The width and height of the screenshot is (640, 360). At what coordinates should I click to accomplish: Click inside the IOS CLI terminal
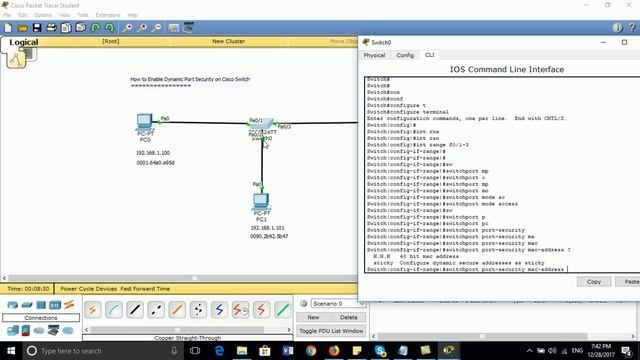point(502,175)
